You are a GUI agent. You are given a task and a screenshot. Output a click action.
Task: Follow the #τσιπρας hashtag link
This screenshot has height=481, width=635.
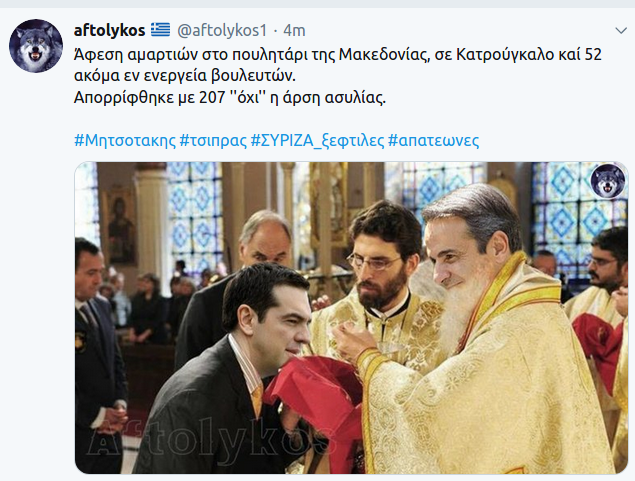click(x=213, y=140)
